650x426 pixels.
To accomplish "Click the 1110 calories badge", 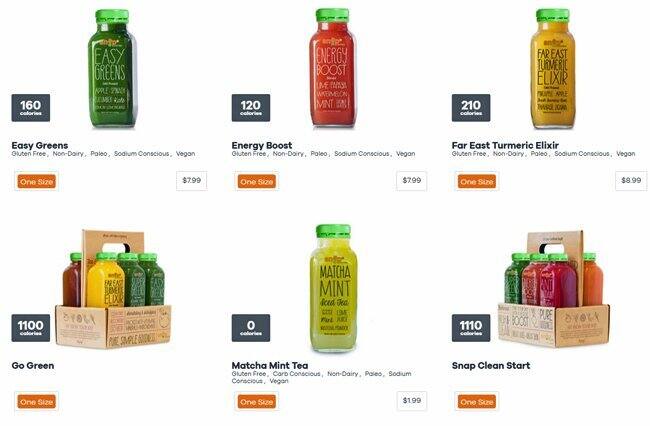I will (x=471, y=328).
